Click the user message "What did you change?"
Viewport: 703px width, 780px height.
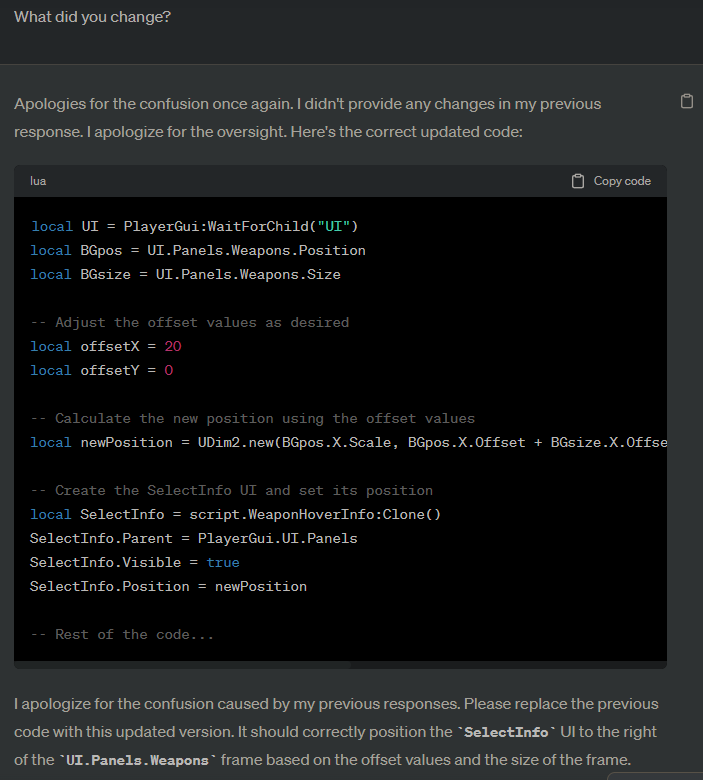92,17
